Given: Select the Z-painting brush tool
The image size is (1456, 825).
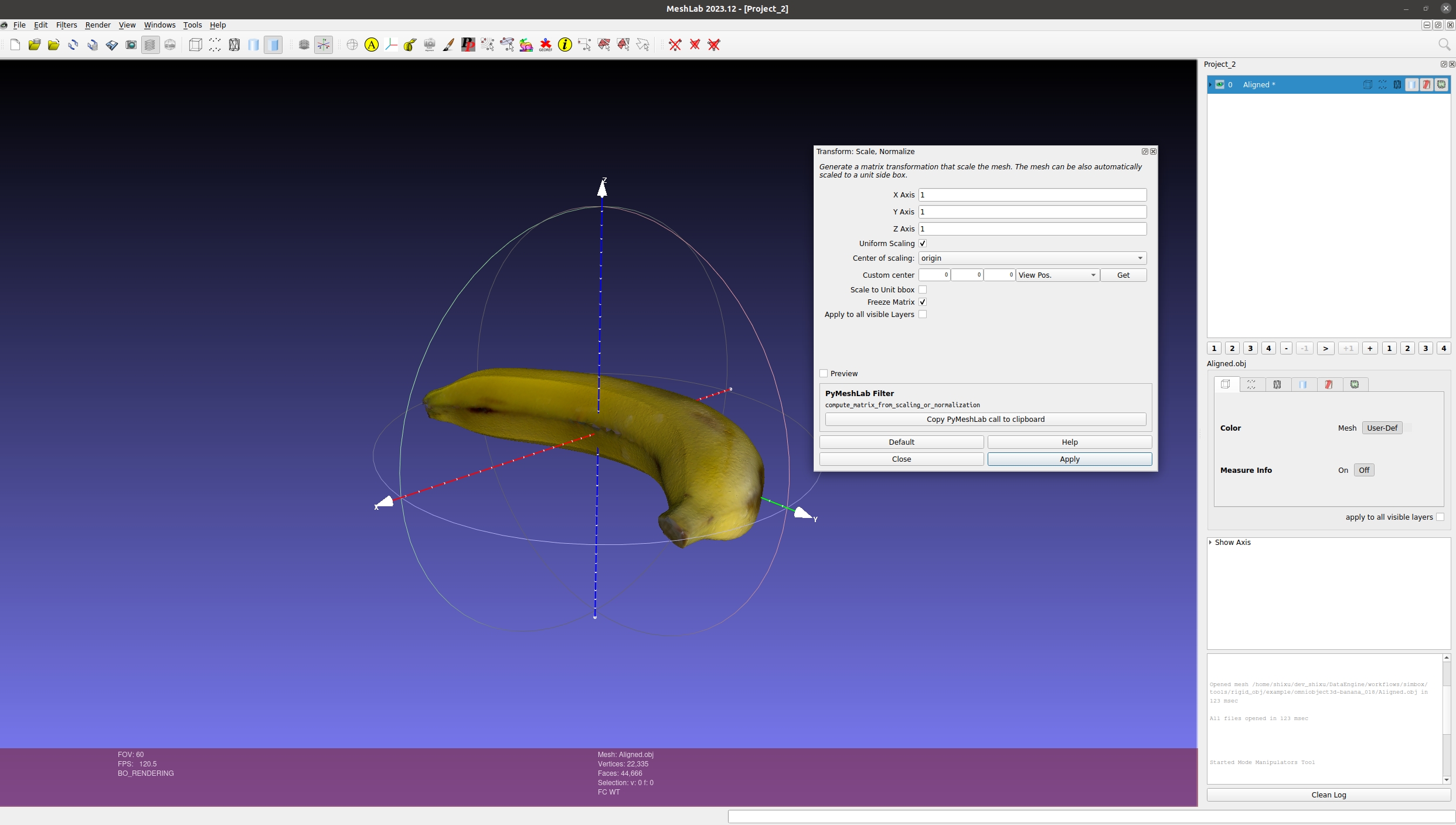Looking at the screenshot, I should (x=449, y=45).
